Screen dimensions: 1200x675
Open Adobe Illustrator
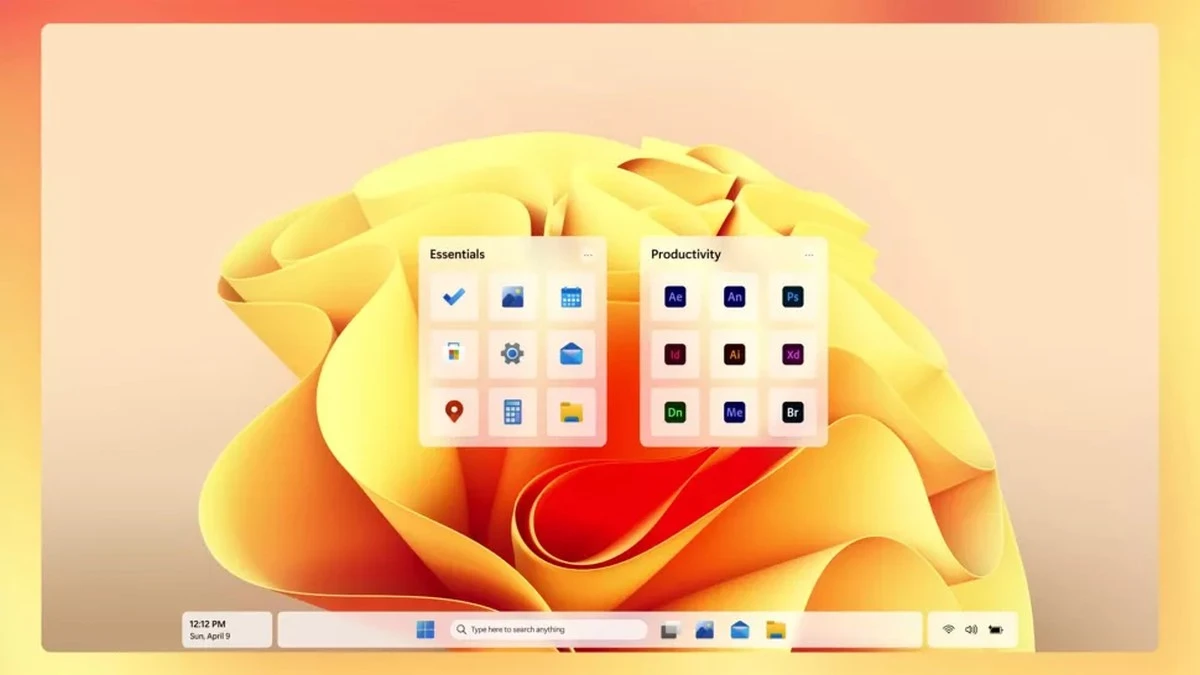(x=734, y=355)
